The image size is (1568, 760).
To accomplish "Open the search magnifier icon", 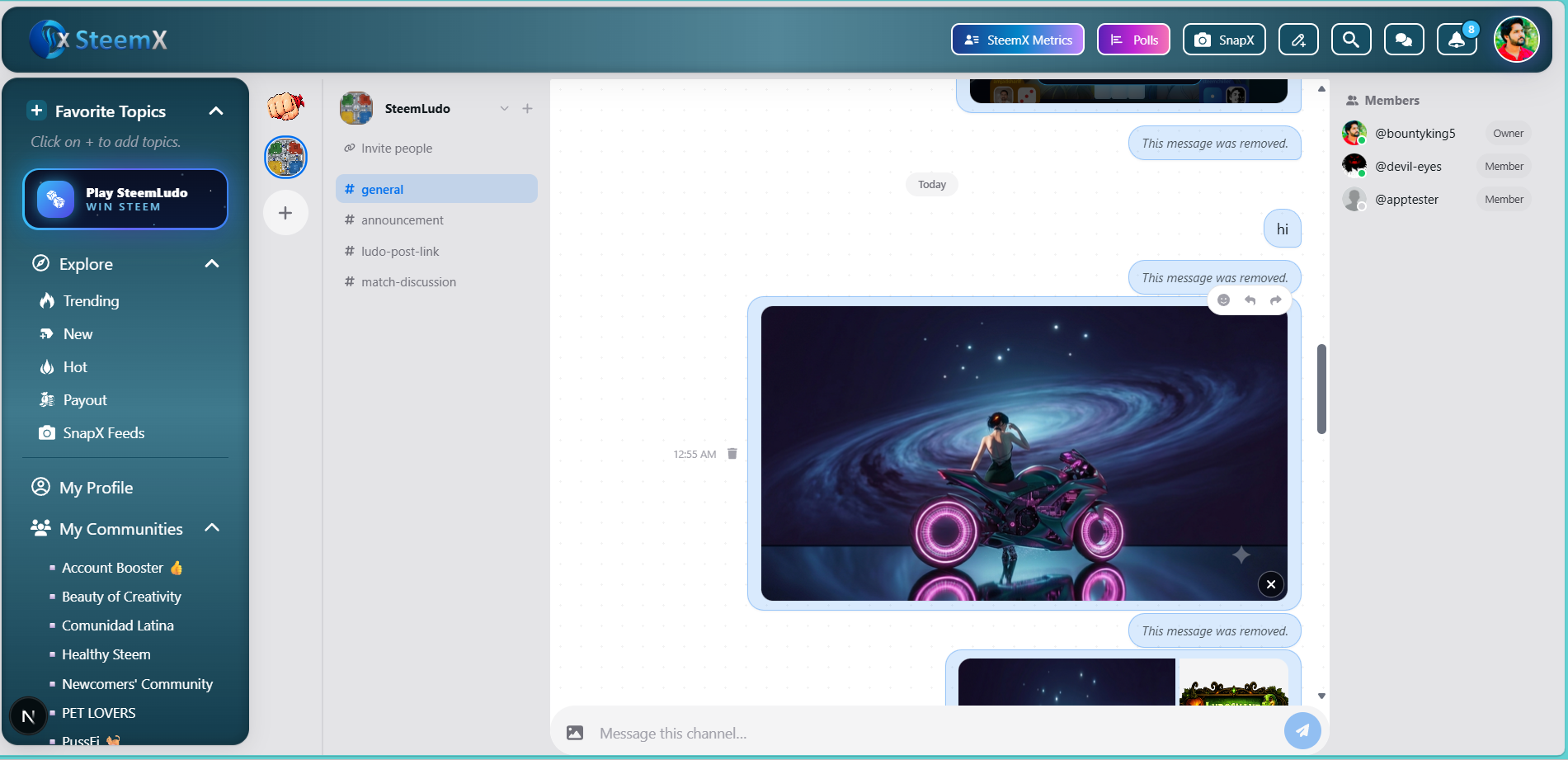I will (1351, 40).
